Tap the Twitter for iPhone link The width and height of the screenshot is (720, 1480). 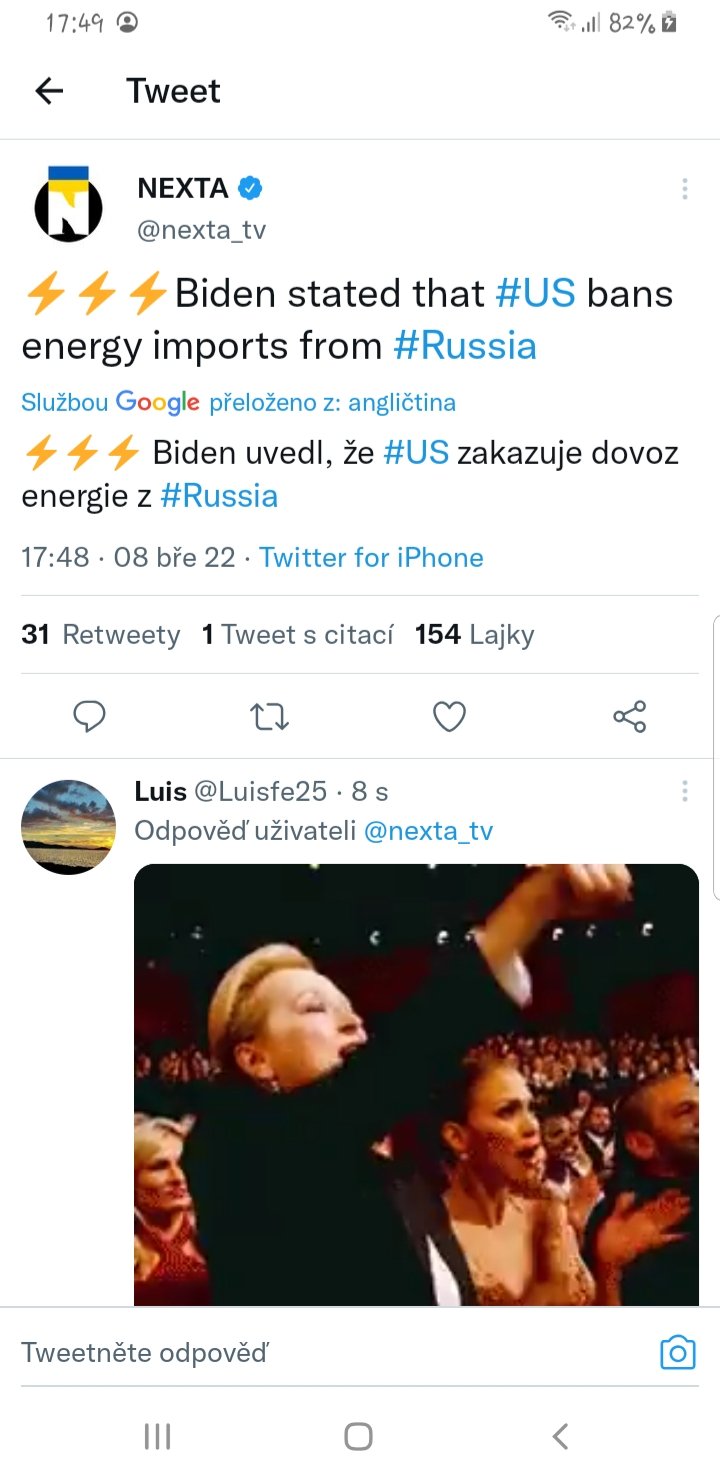(x=371, y=558)
